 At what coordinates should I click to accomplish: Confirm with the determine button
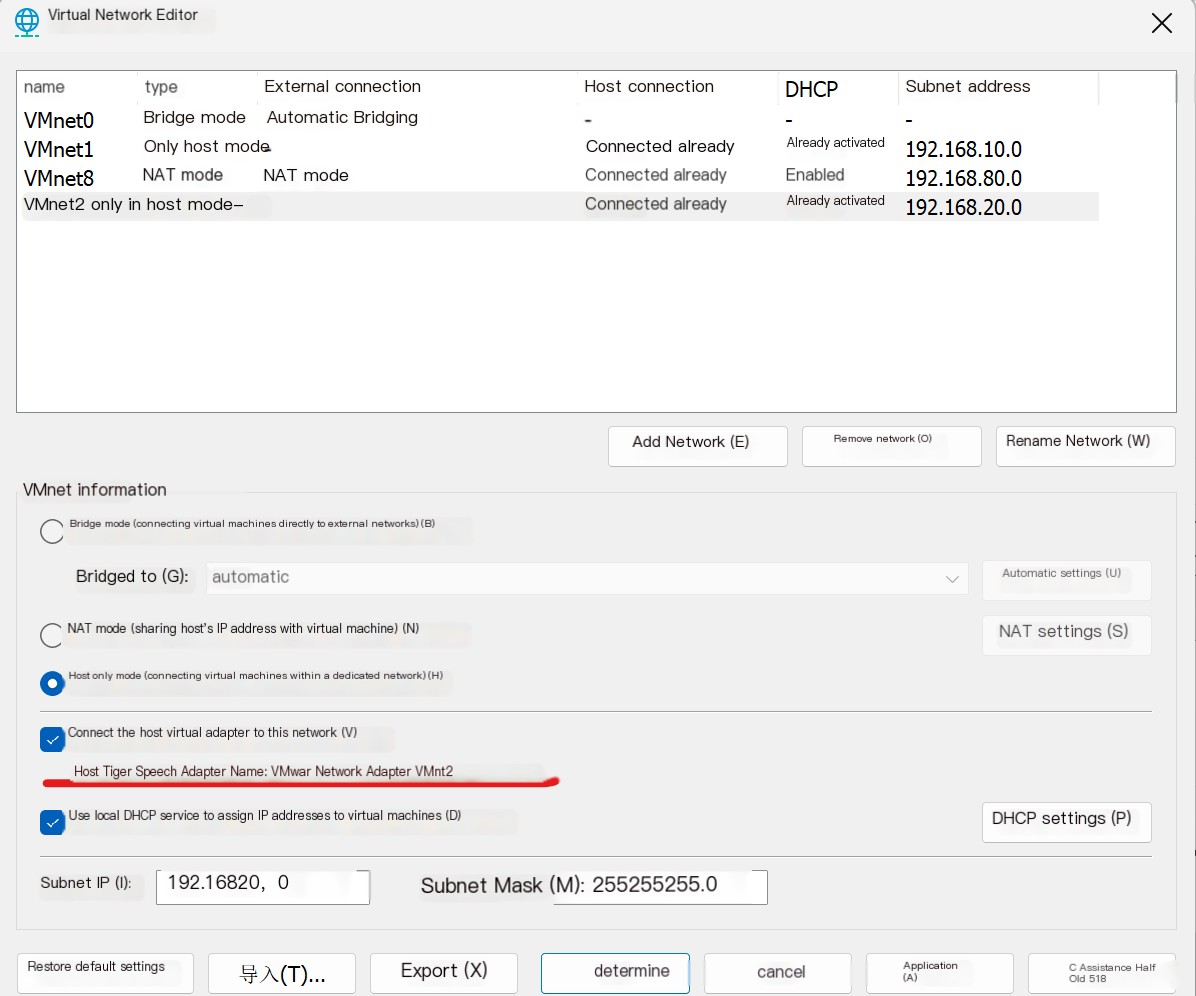616,973
